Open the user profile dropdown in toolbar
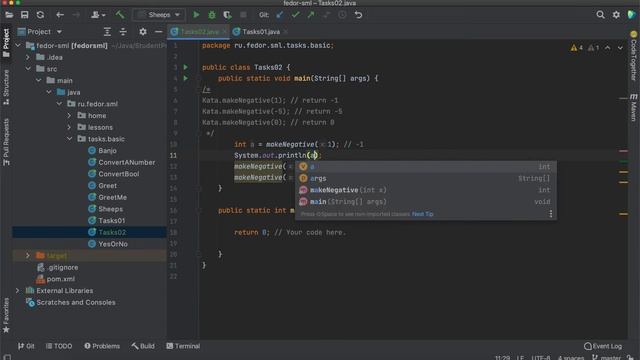The image size is (640, 360). coord(98,15)
